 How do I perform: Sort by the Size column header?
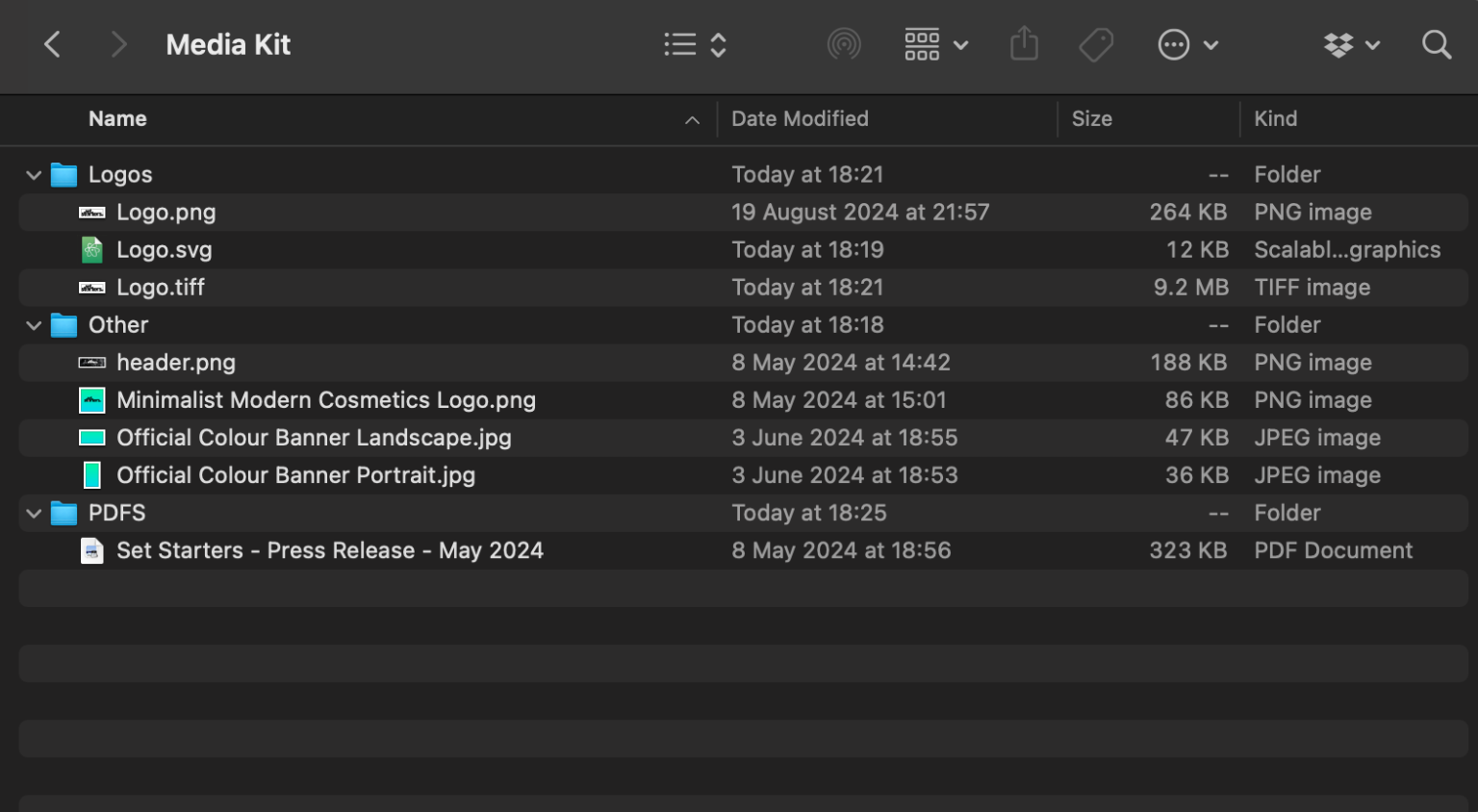pos(1092,118)
